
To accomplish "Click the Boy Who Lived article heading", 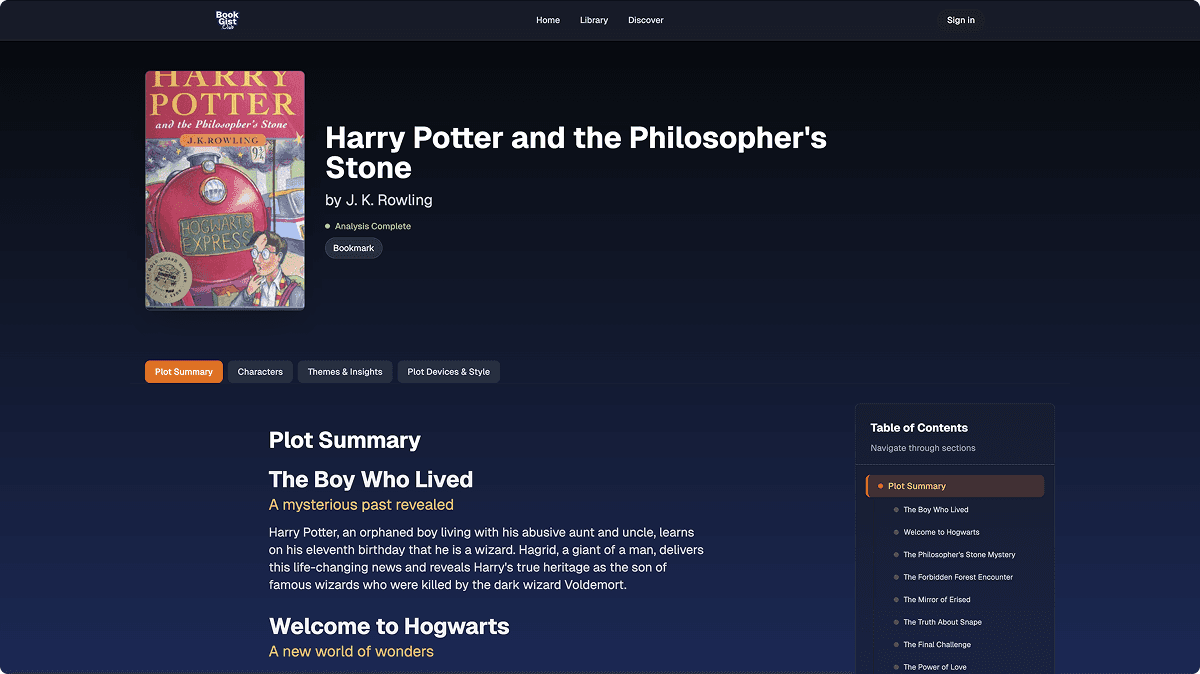I will tap(371, 479).
